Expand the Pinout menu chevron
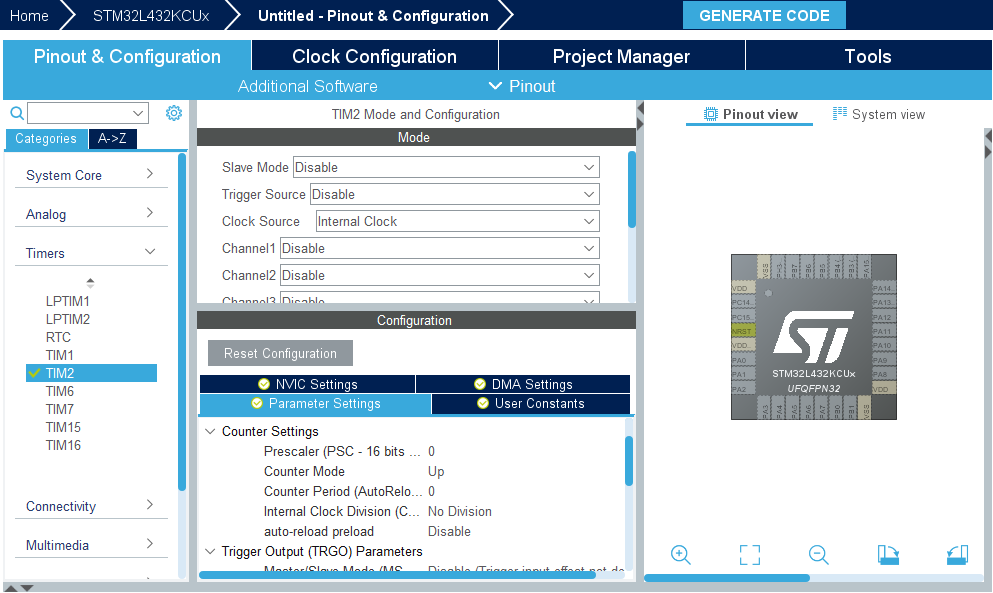993x593 pixels. [x=495, y=86]
